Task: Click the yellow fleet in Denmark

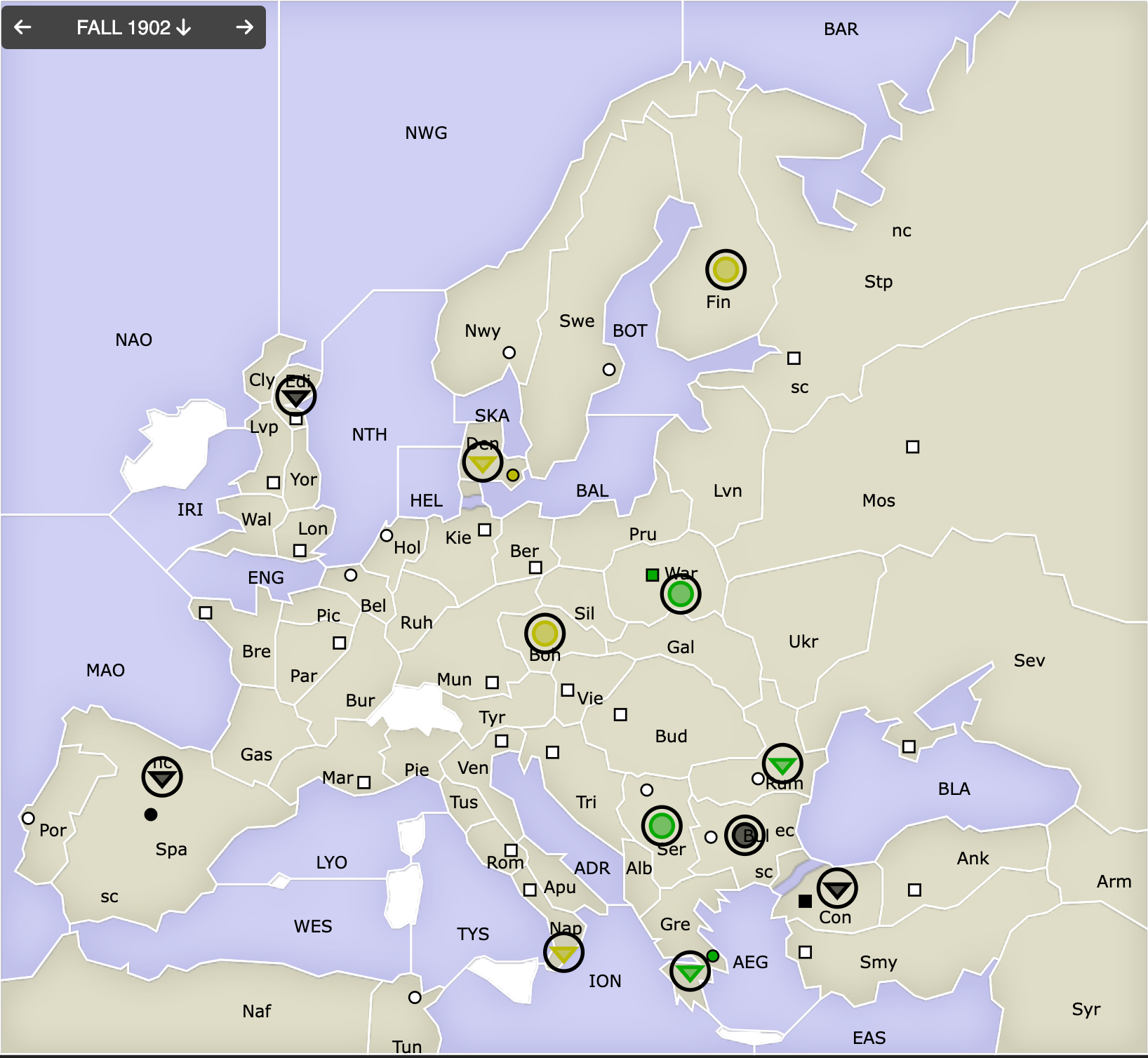Action: pyautogui.click(x=483, y=463)
